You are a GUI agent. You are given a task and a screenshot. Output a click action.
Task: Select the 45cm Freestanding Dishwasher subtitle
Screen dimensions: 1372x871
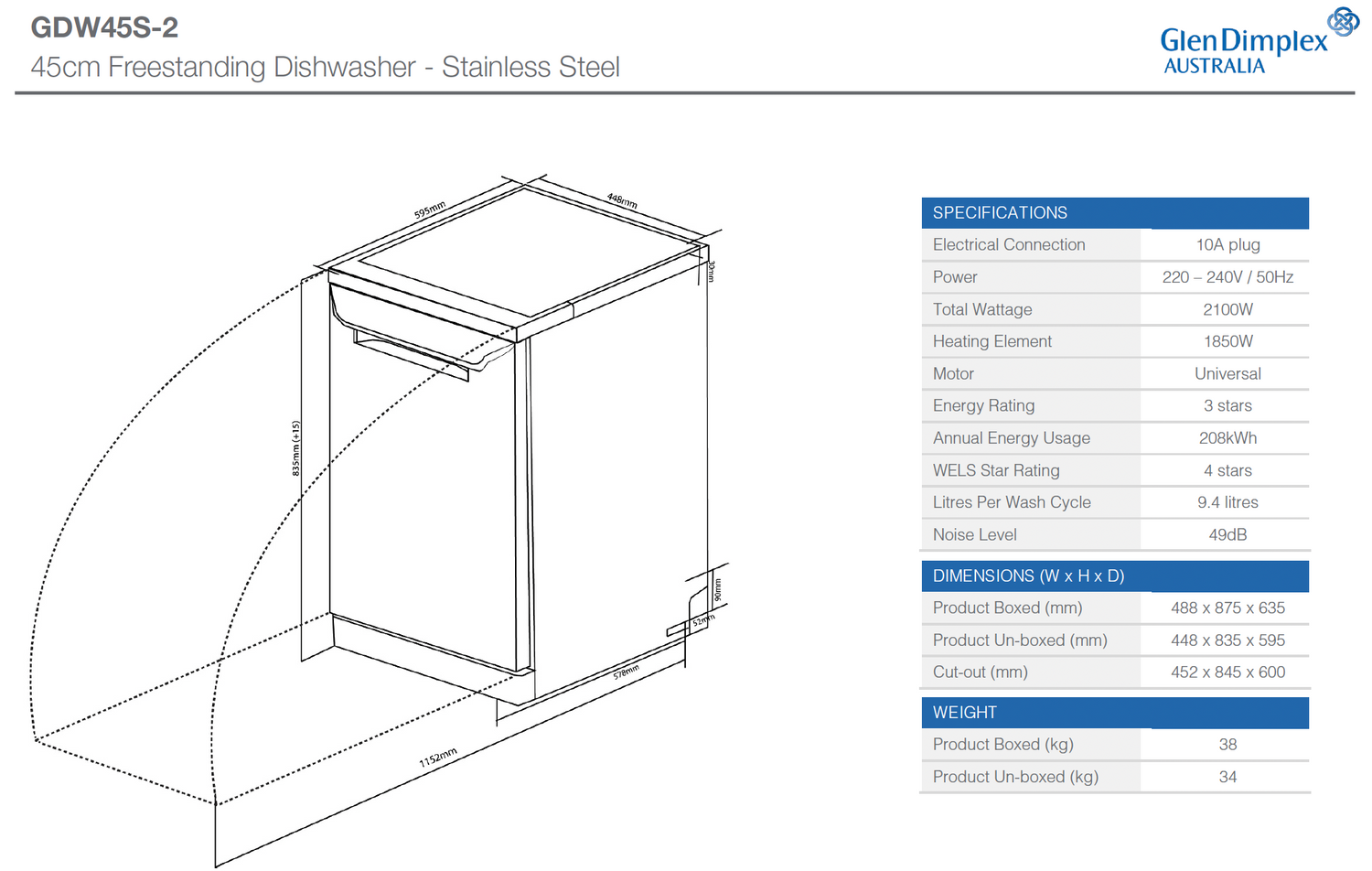(325, 67)
